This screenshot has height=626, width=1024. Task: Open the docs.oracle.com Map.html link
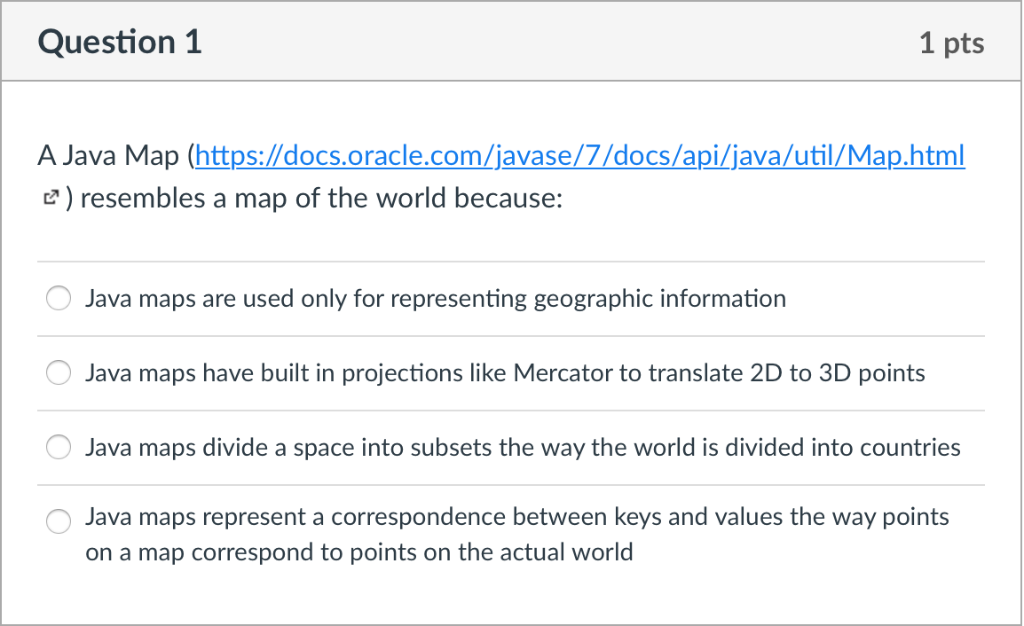[x=579, y=156]
